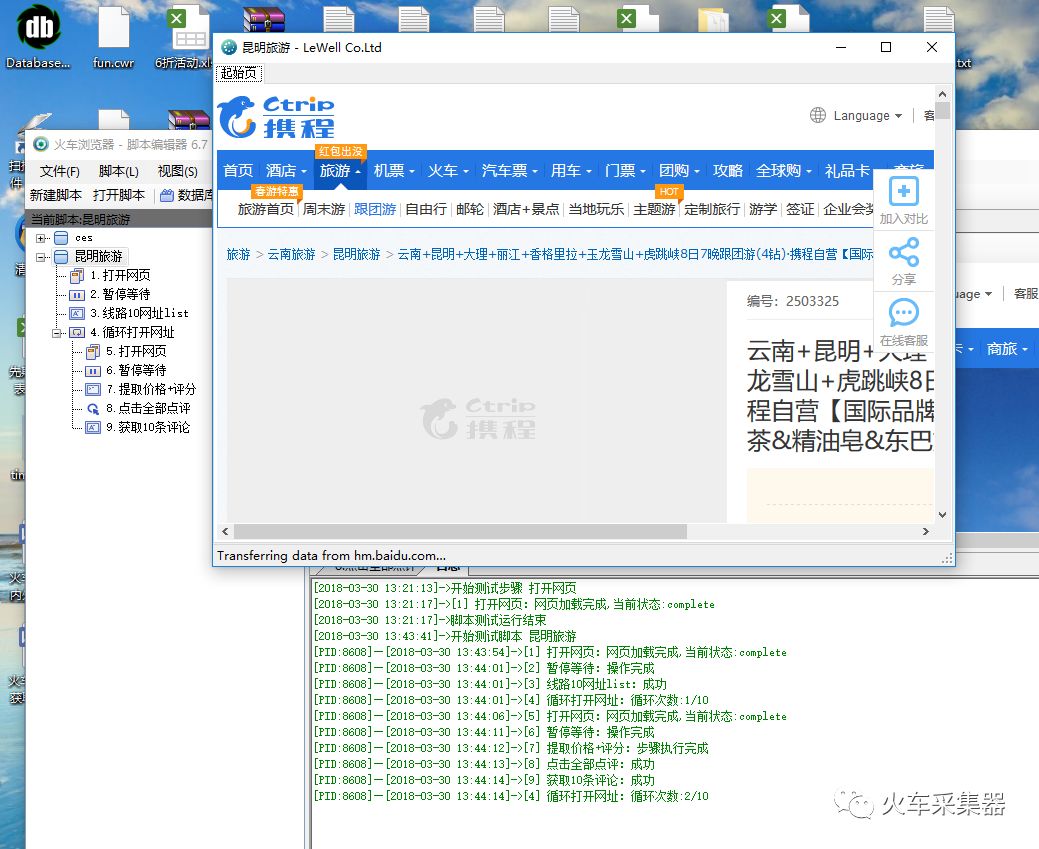
Task: Click the horizontal scrollbar right arrow
Action: (x=926, y=532)
